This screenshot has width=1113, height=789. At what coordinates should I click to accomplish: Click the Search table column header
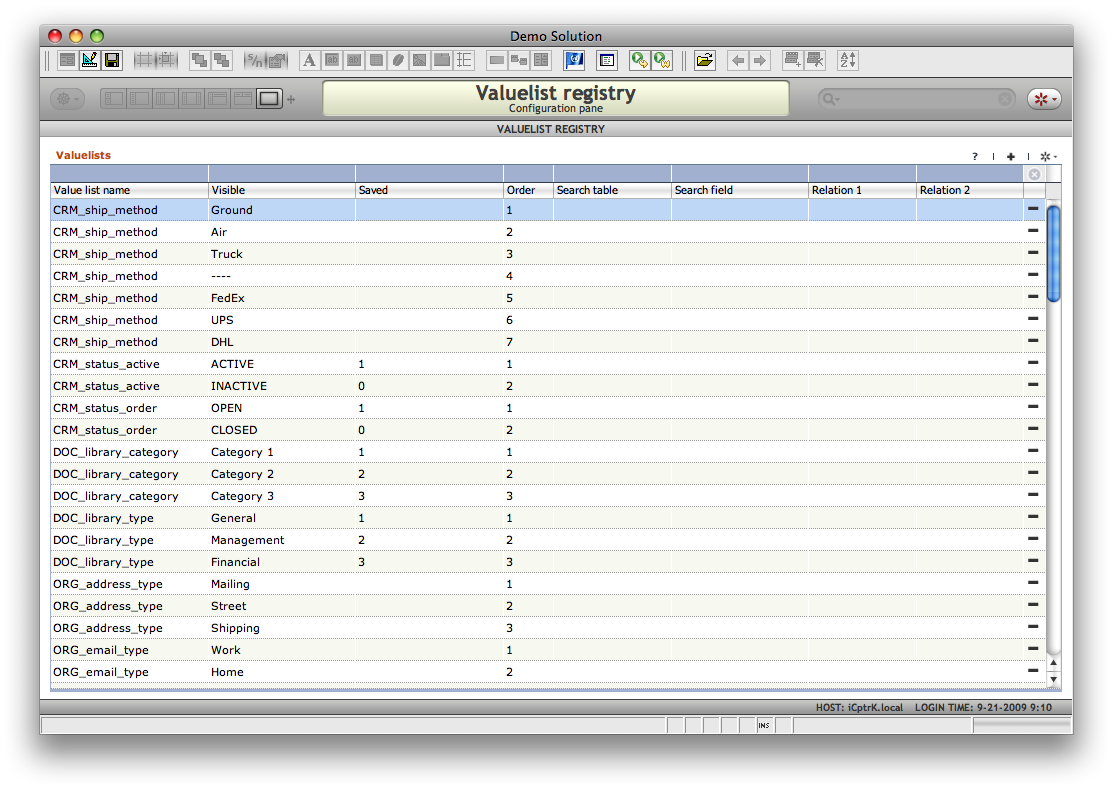pos(612,190)
